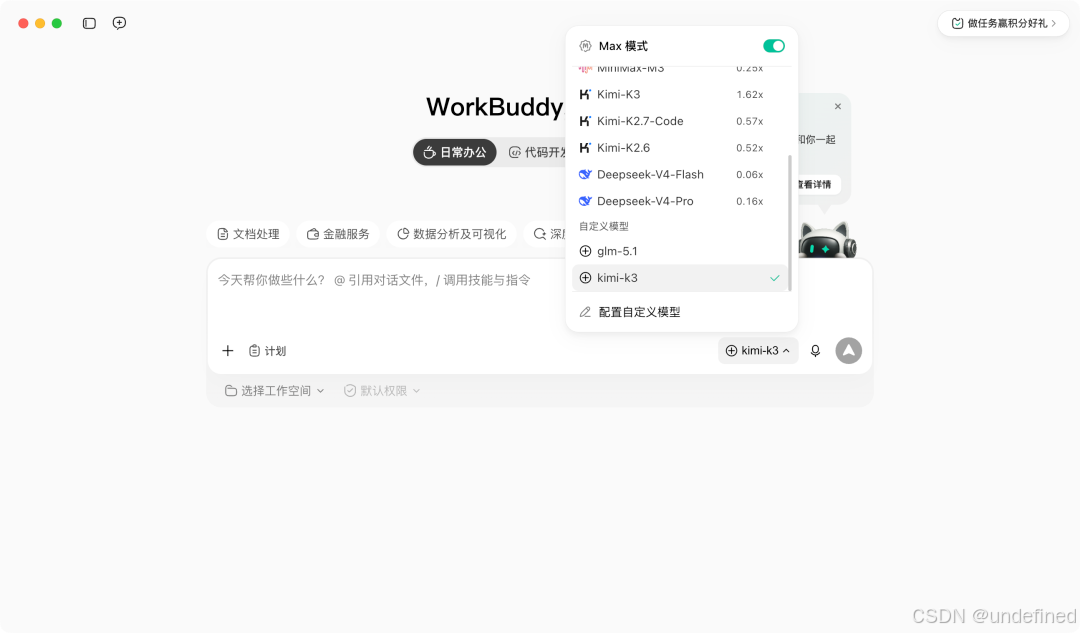
Task: Click the robot cat mascot
Action: tap(827, 239)
